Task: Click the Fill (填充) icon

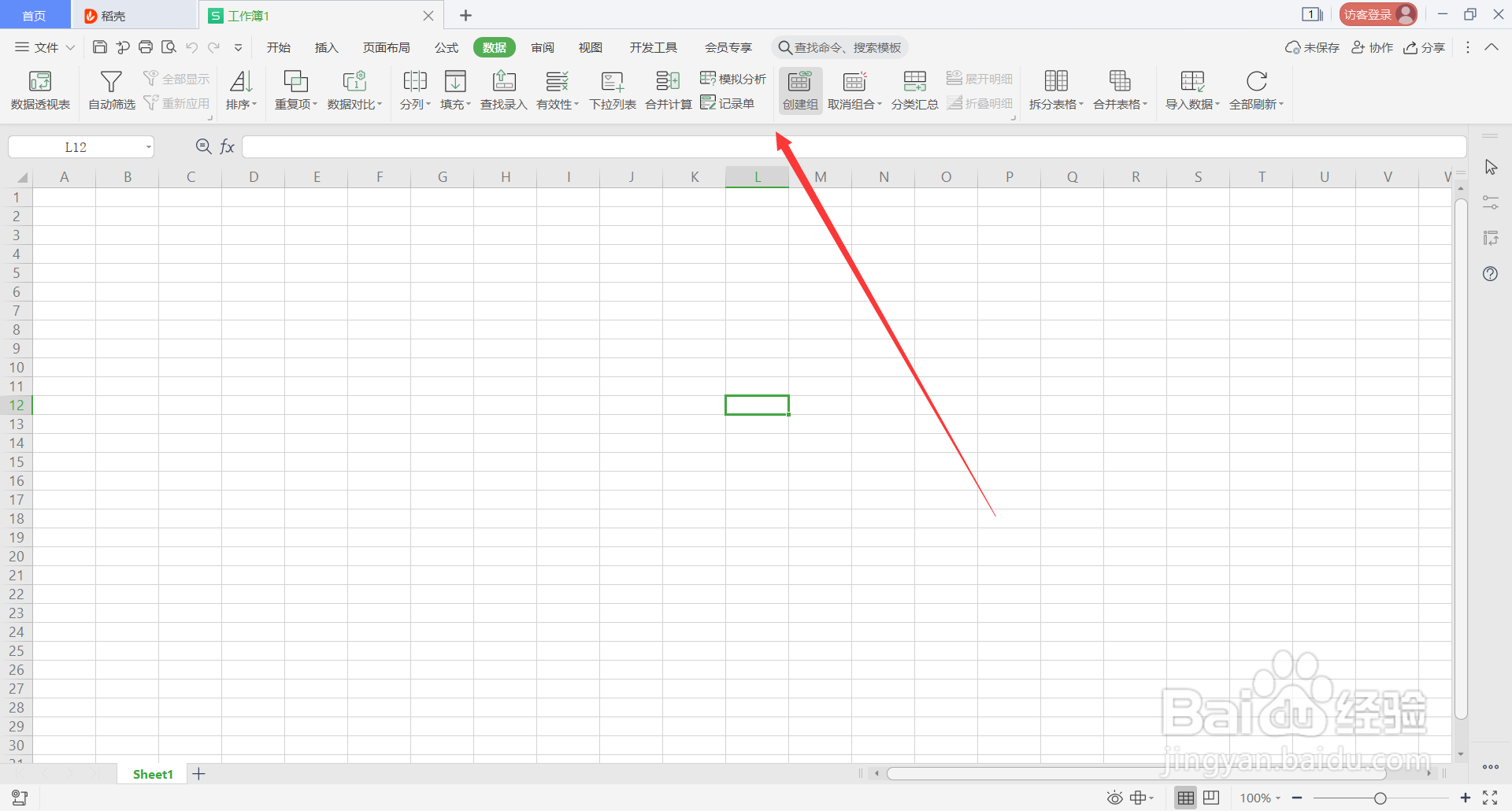Action: (455, 81)
